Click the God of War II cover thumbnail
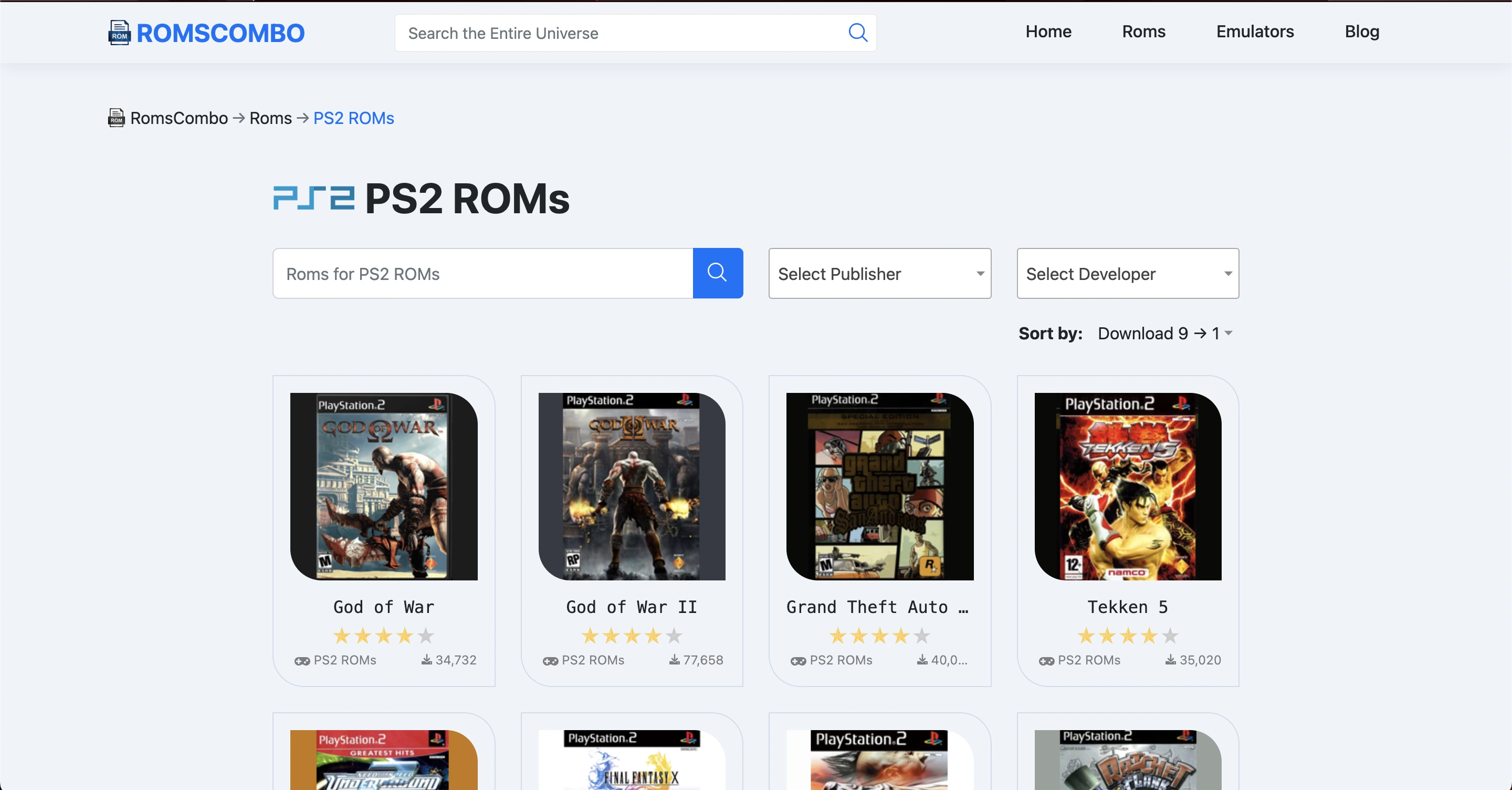Image resolution: width=1512 pixels, height=790 pixels. [632, 486]
